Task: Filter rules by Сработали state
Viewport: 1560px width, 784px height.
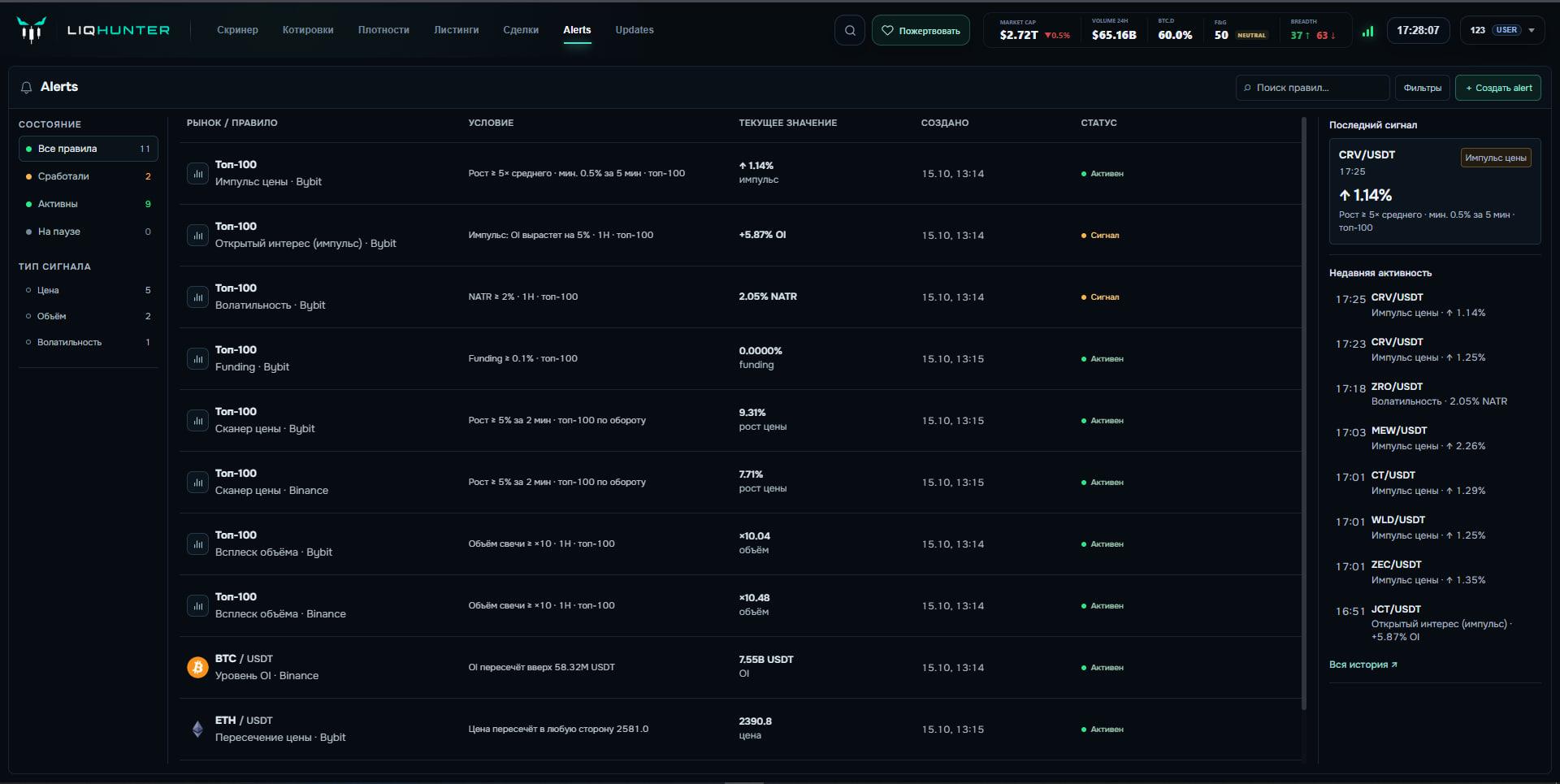Action: (x=88, y=176)
